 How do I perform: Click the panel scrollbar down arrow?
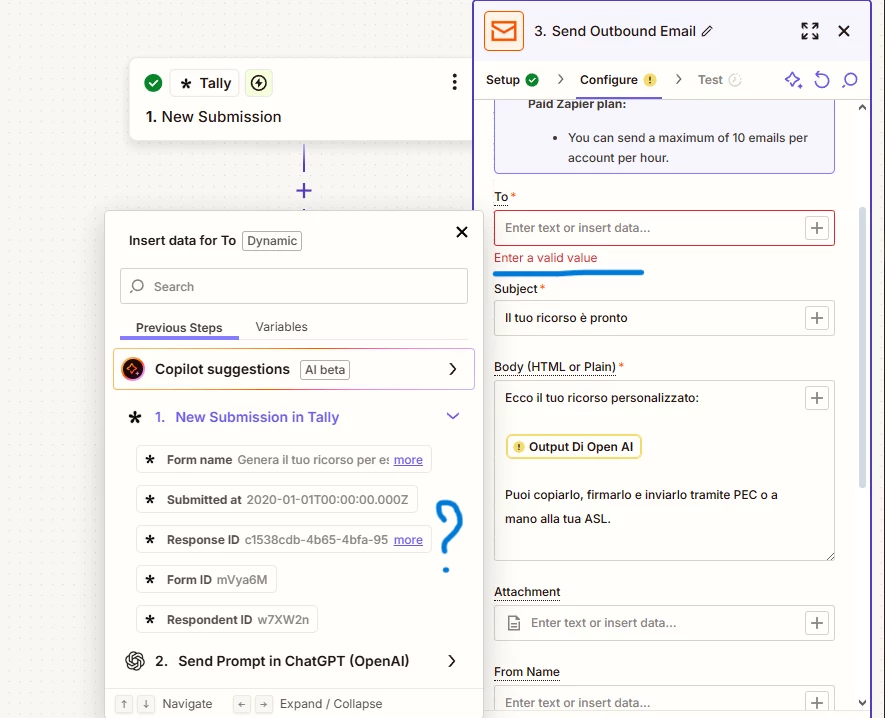862,703
